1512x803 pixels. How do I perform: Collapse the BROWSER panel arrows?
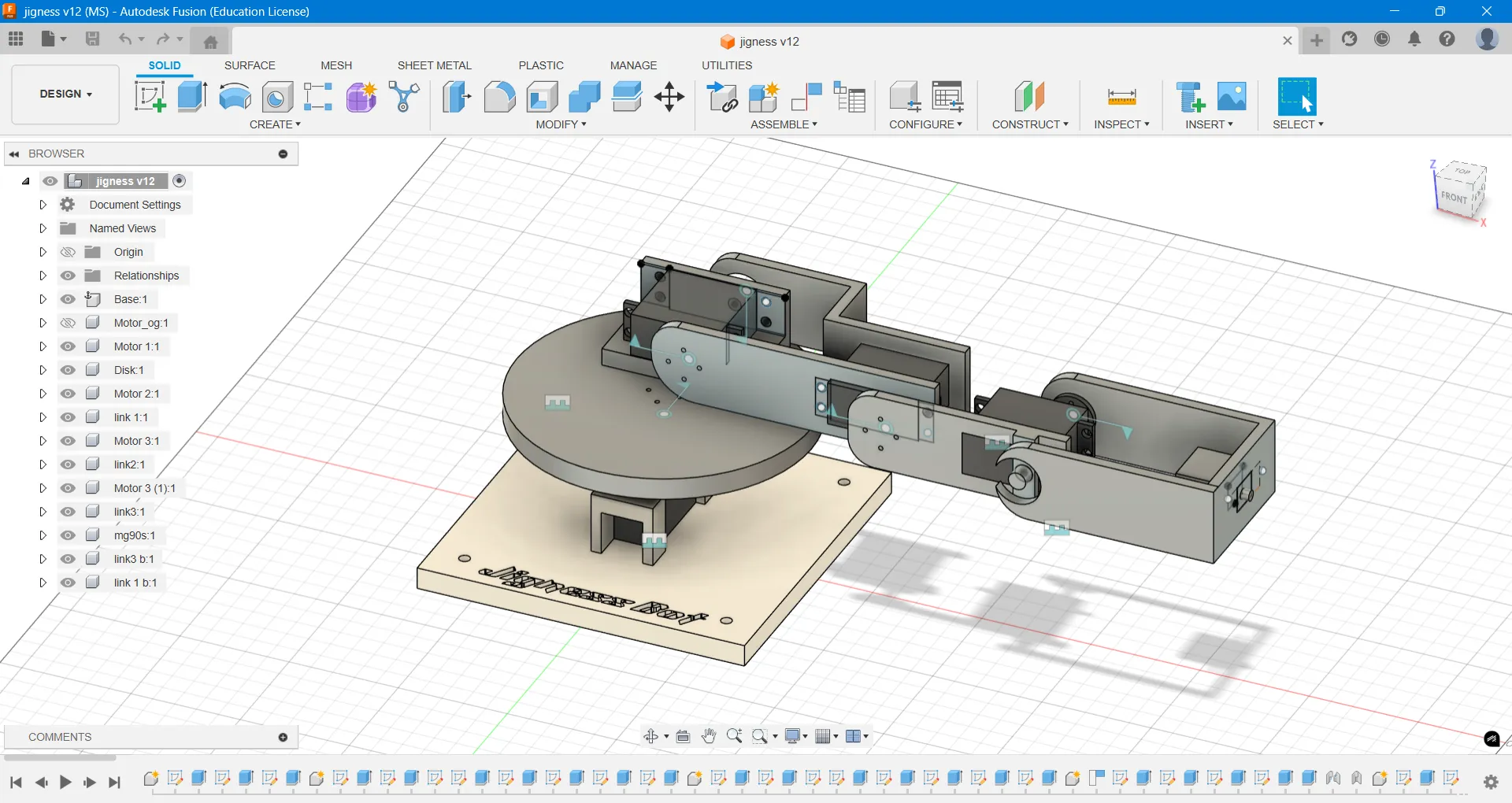(14, 154)
